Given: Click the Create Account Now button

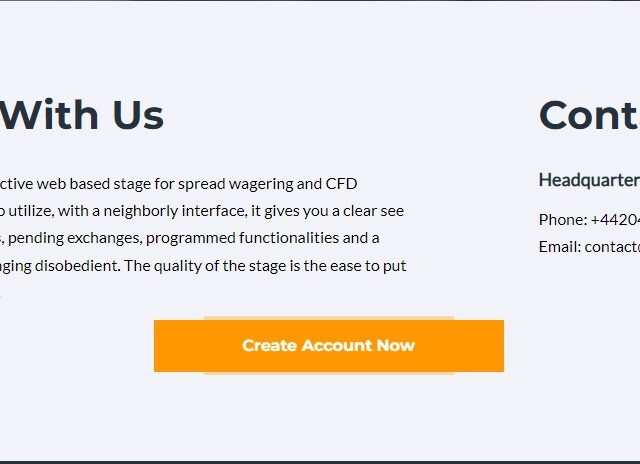Looking at the screenshot, I should [328, 346].
